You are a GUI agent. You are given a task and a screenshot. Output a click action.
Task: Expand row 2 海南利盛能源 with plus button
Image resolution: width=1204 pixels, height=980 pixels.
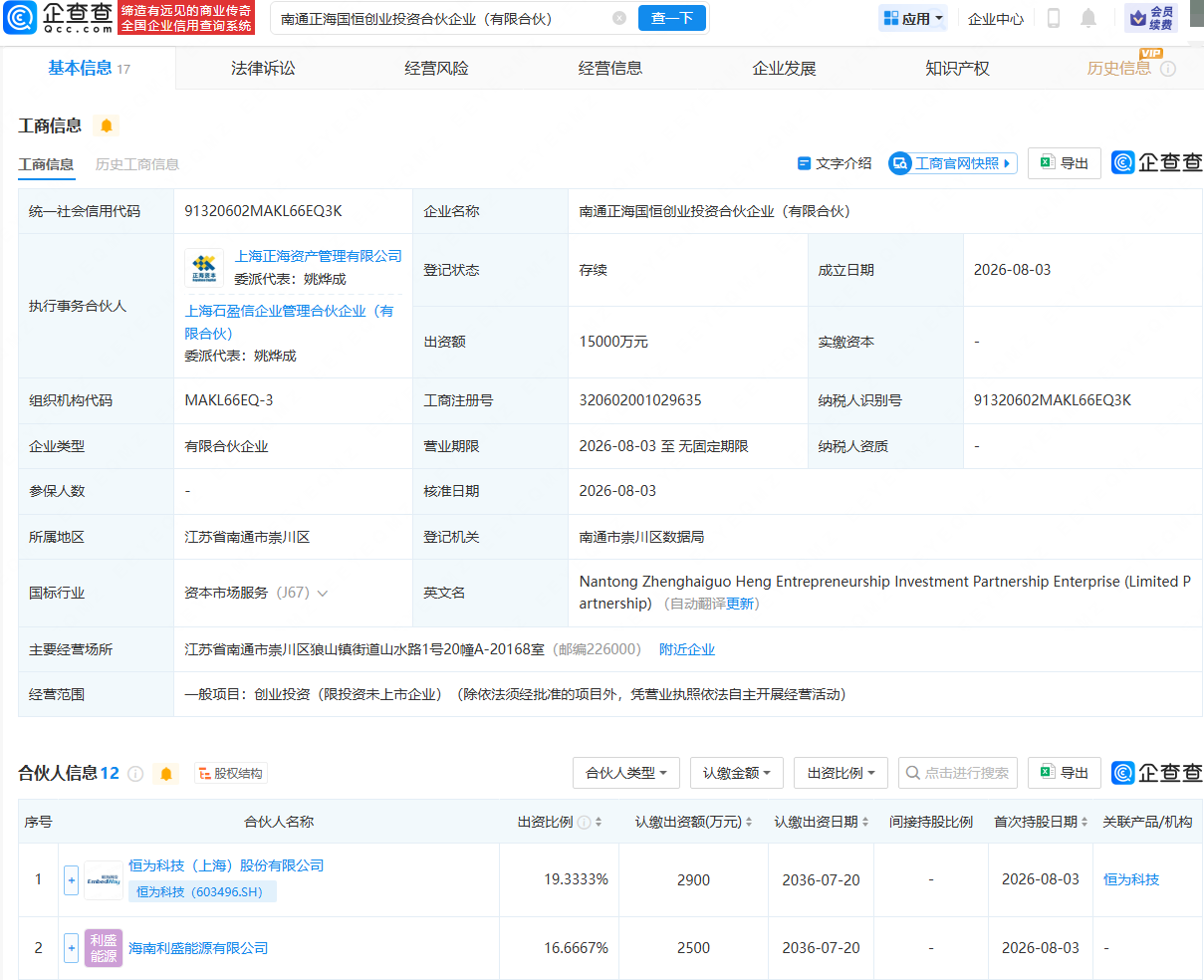pyautogui.click(x=71, y=948)
